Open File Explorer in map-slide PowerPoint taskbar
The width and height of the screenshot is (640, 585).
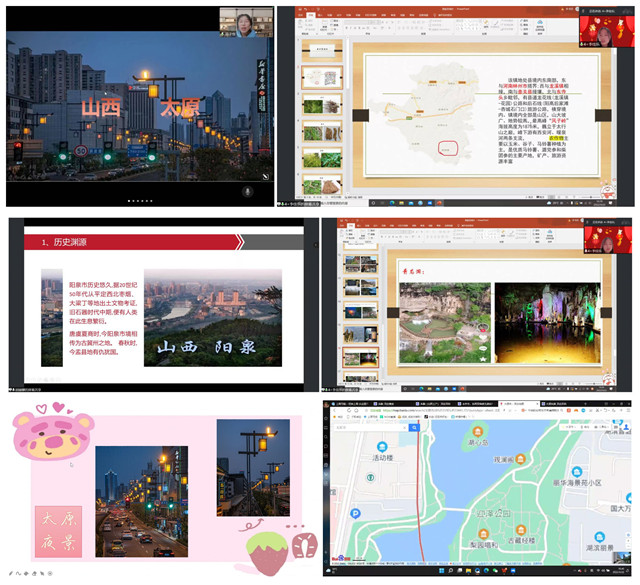[x=402, y=202]
